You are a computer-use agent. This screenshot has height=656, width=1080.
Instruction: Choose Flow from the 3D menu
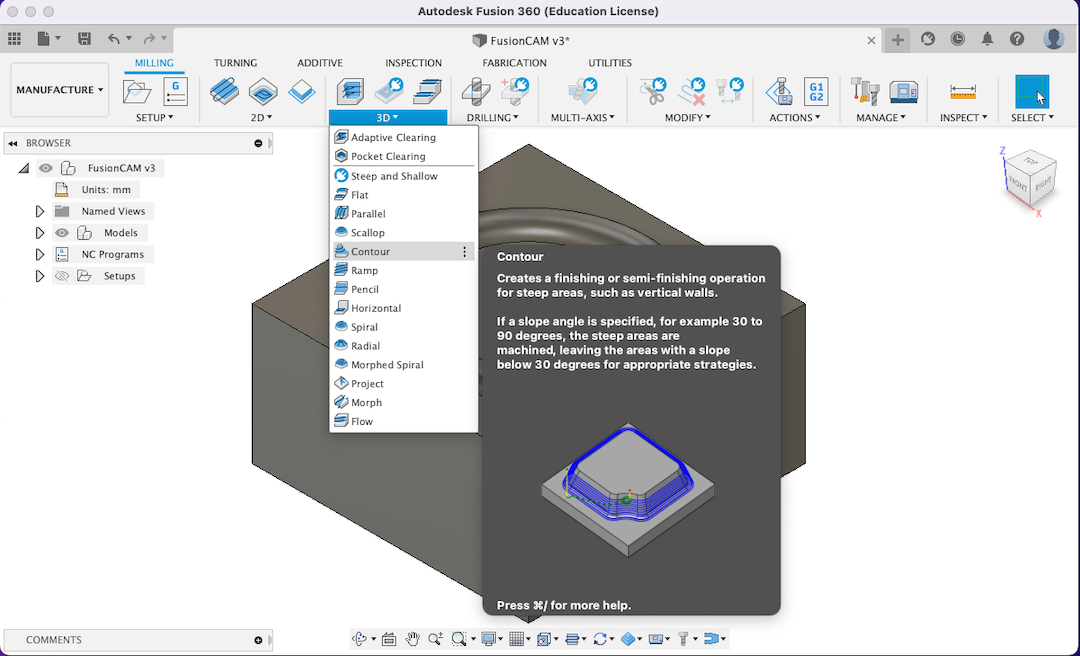404,421
